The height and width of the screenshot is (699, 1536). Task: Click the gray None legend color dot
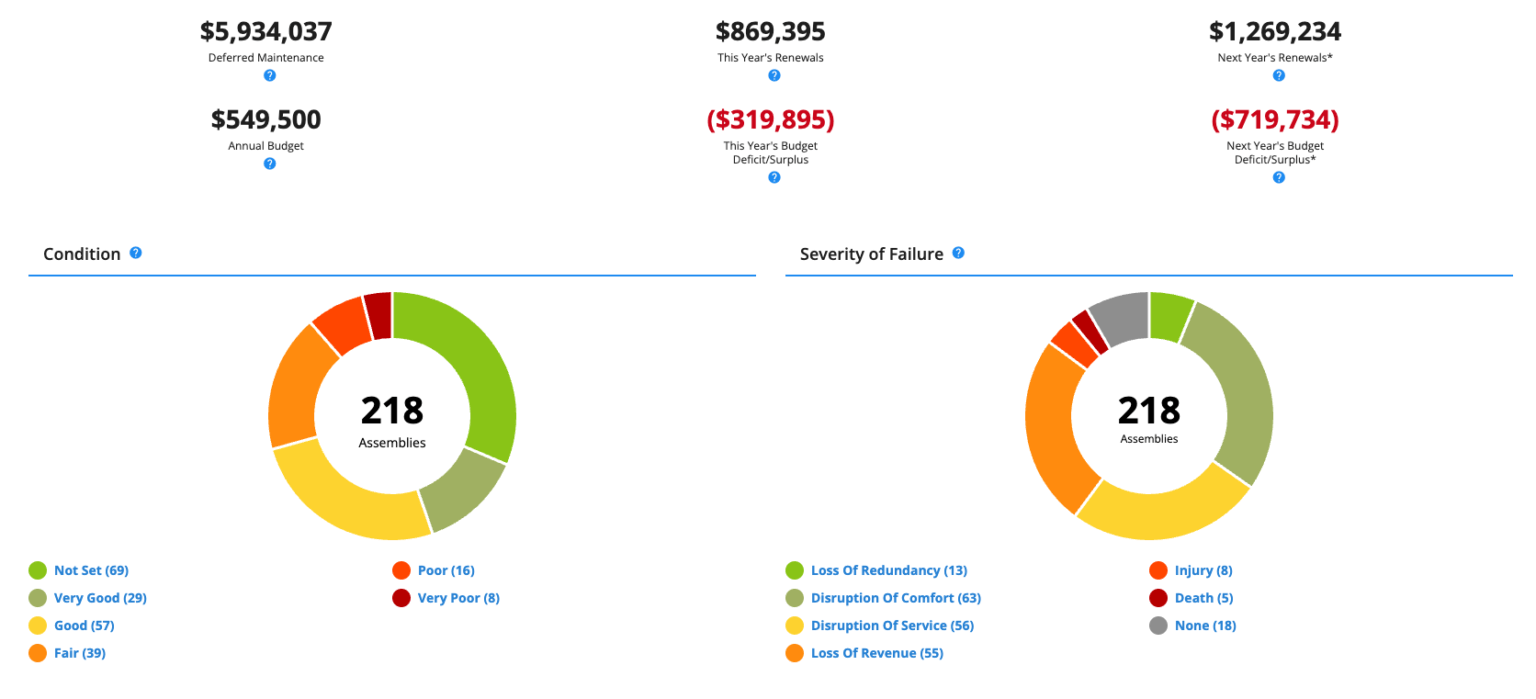[1158, 626]
